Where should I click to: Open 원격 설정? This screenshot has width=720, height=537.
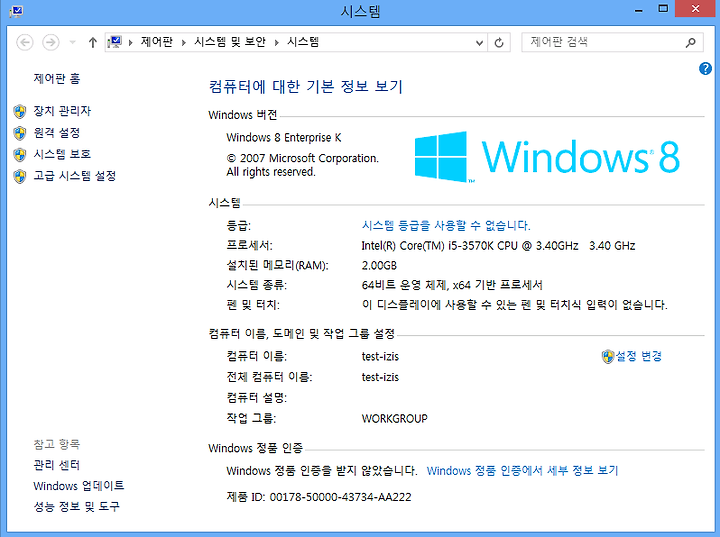(x=57, y=133)
